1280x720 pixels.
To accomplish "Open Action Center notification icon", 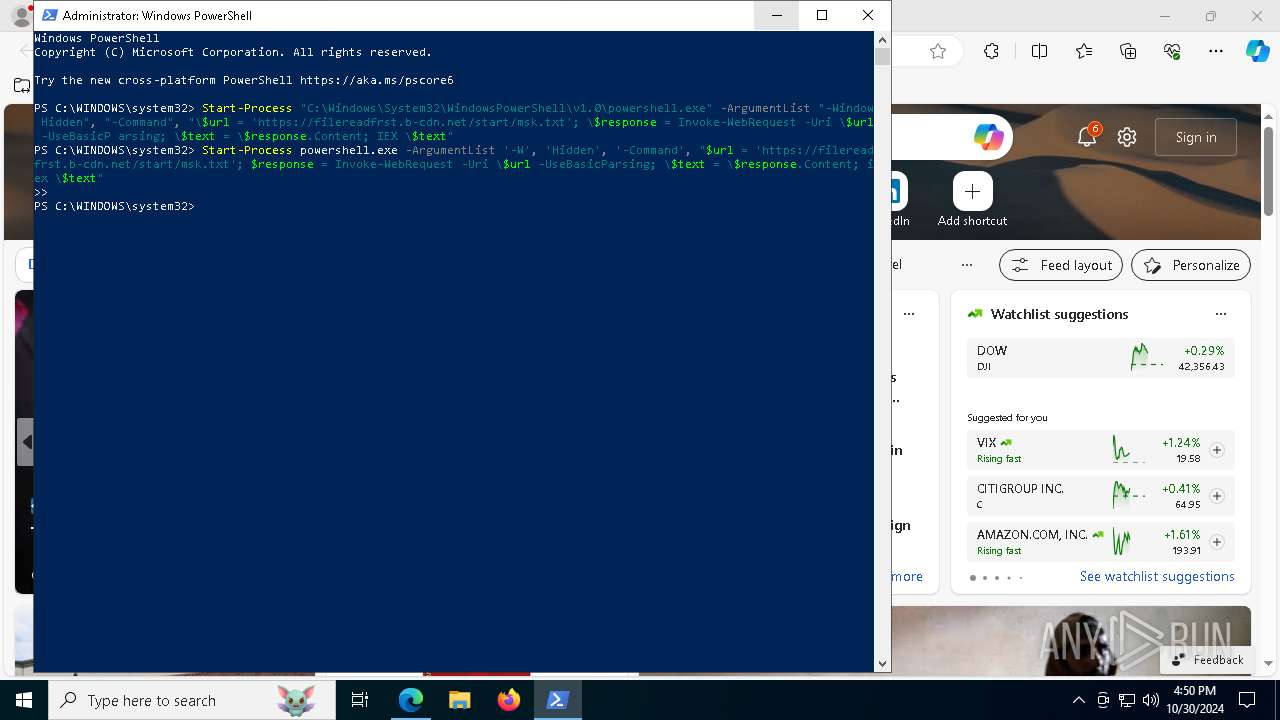I will 1247,700.
